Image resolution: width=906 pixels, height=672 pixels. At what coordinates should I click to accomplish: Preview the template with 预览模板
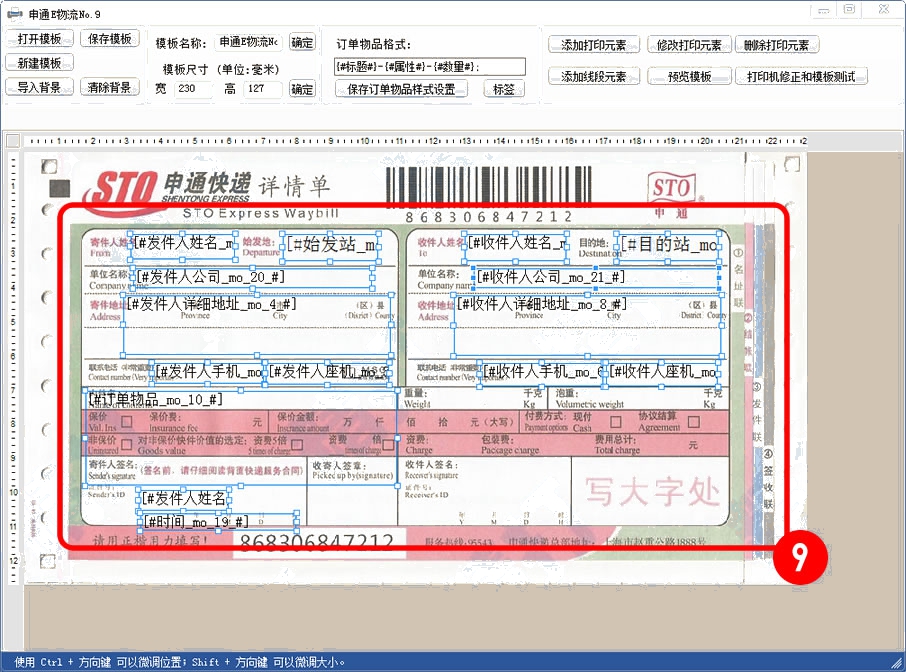pos(689,76)
